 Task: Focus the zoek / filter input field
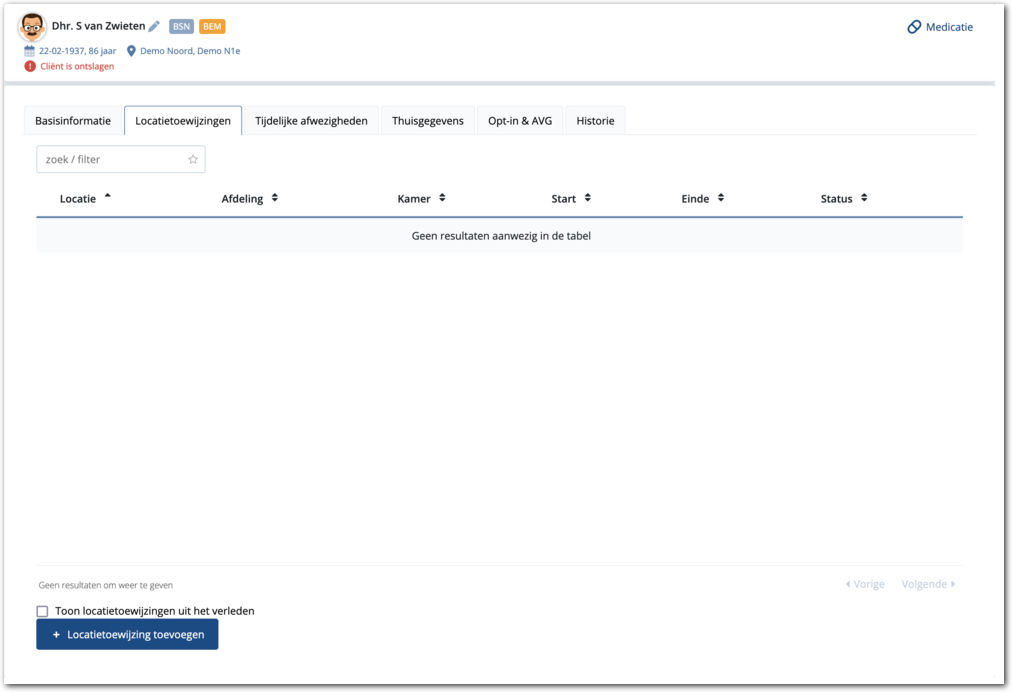112,160
